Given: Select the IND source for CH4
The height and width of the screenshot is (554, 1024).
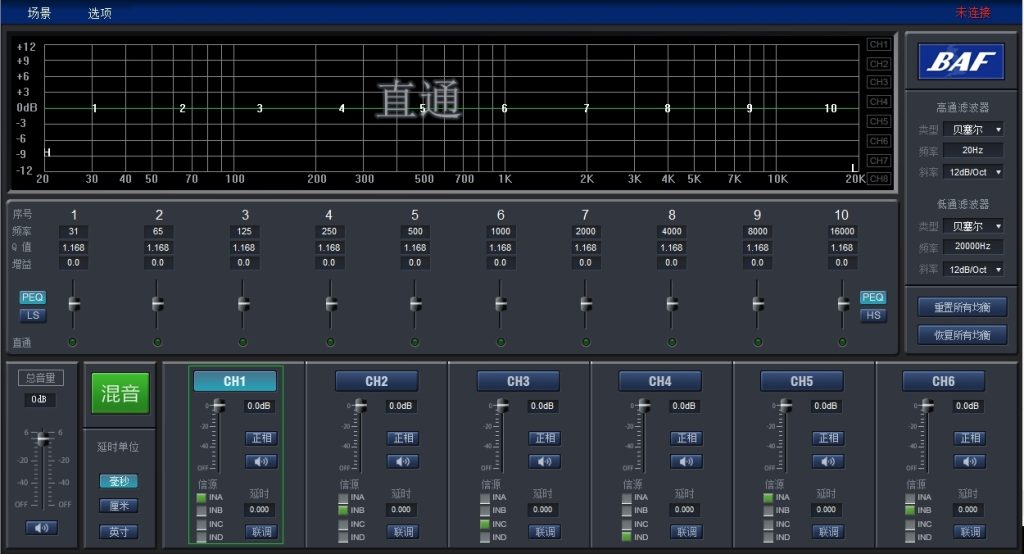Looking at the screenshot, I should pos(627,537).
